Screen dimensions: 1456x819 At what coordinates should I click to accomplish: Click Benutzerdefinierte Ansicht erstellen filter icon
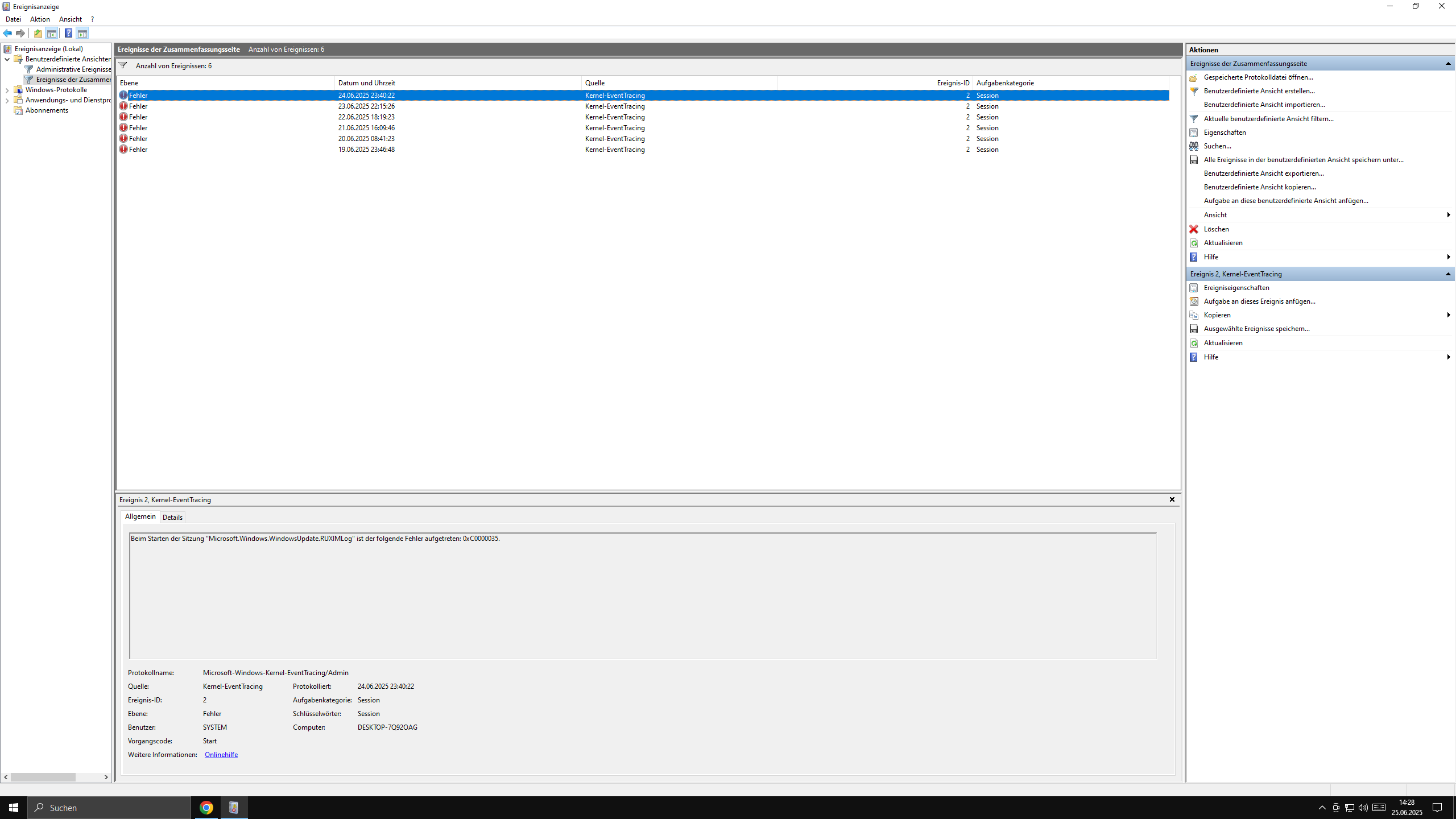click(x=1194, y=91)
